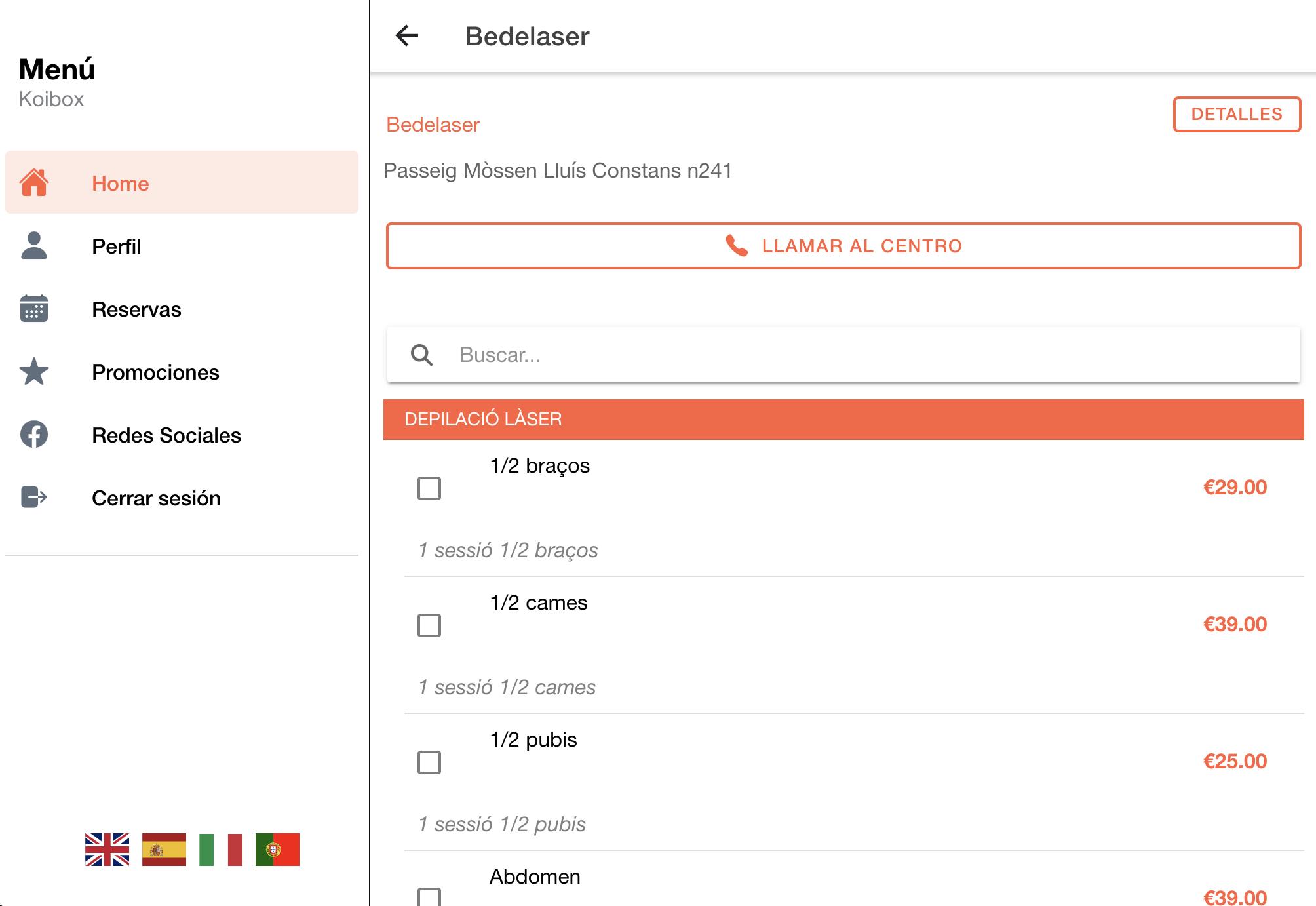Open the Reservas menu item

[x=182, y=309]
